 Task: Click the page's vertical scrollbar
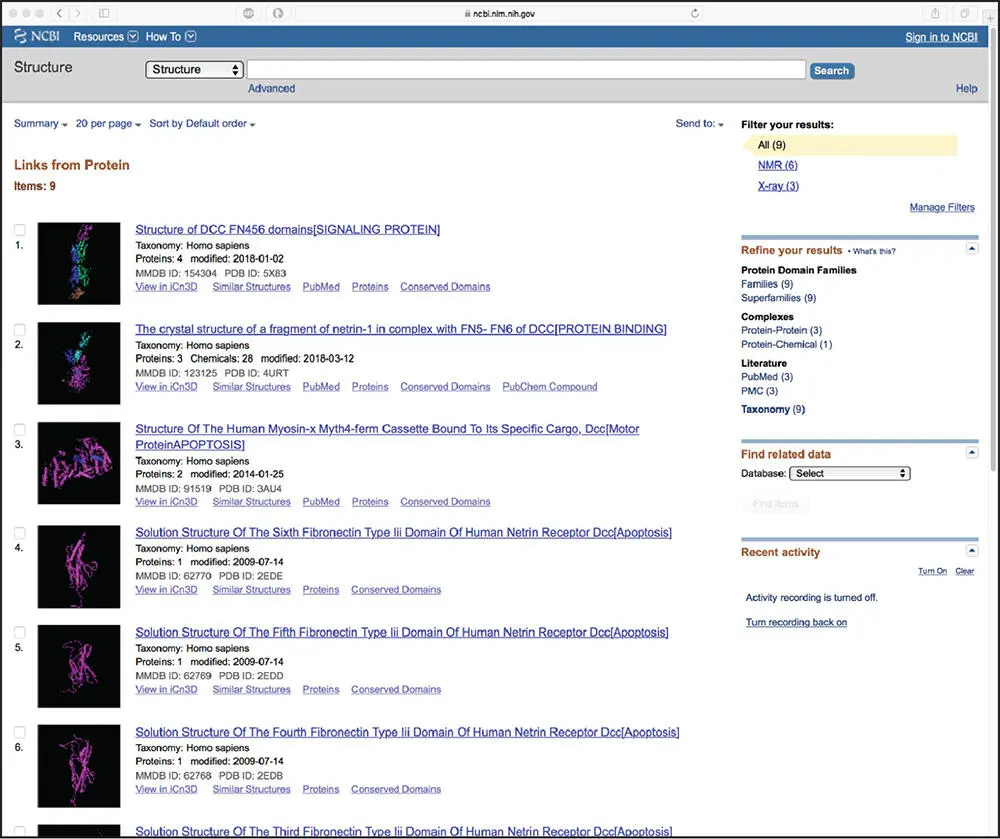[994, 255]
